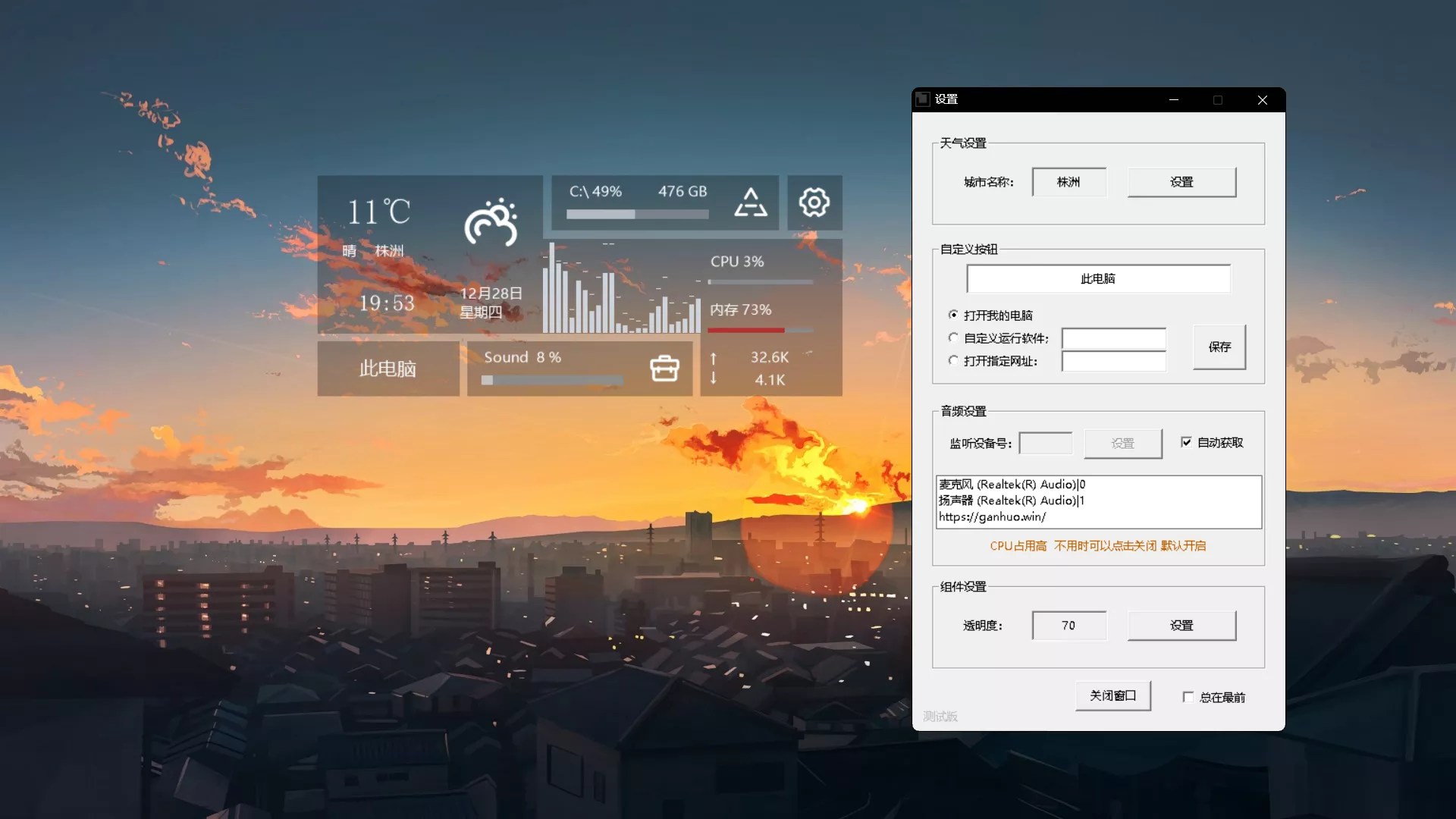Click 设置 button in weather settings
The height and width of the screenshot is (819, 1456).
[1181, 182]
